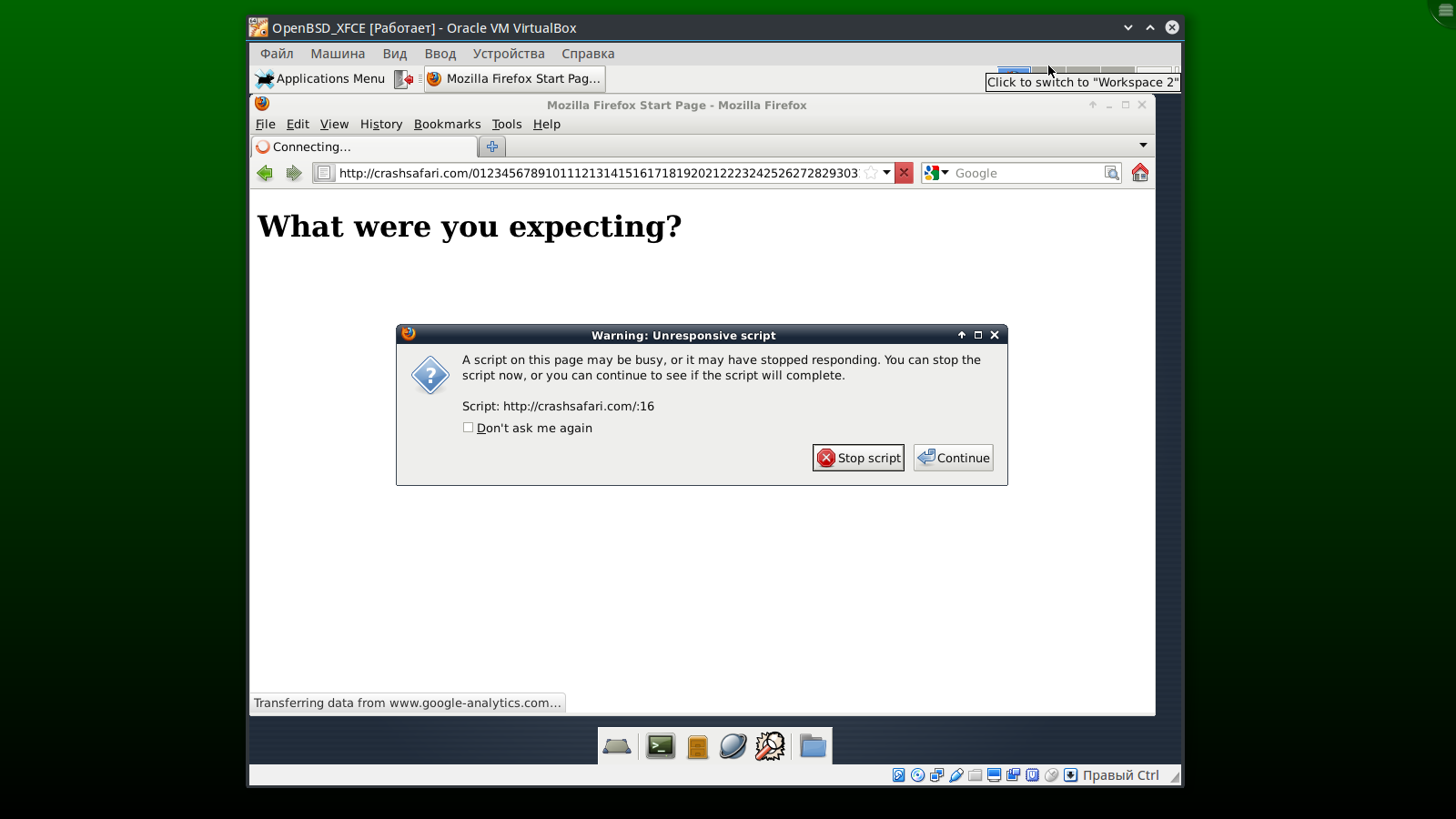This screenshot has width=1456, height=819.
Task: Click the Stop script button
Action: [x=858, y=458]
